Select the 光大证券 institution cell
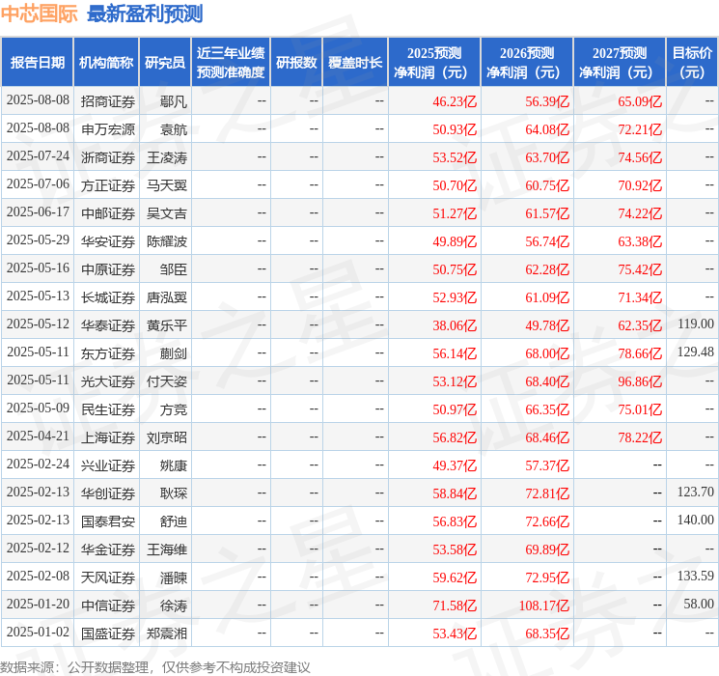 click(108, 381)
